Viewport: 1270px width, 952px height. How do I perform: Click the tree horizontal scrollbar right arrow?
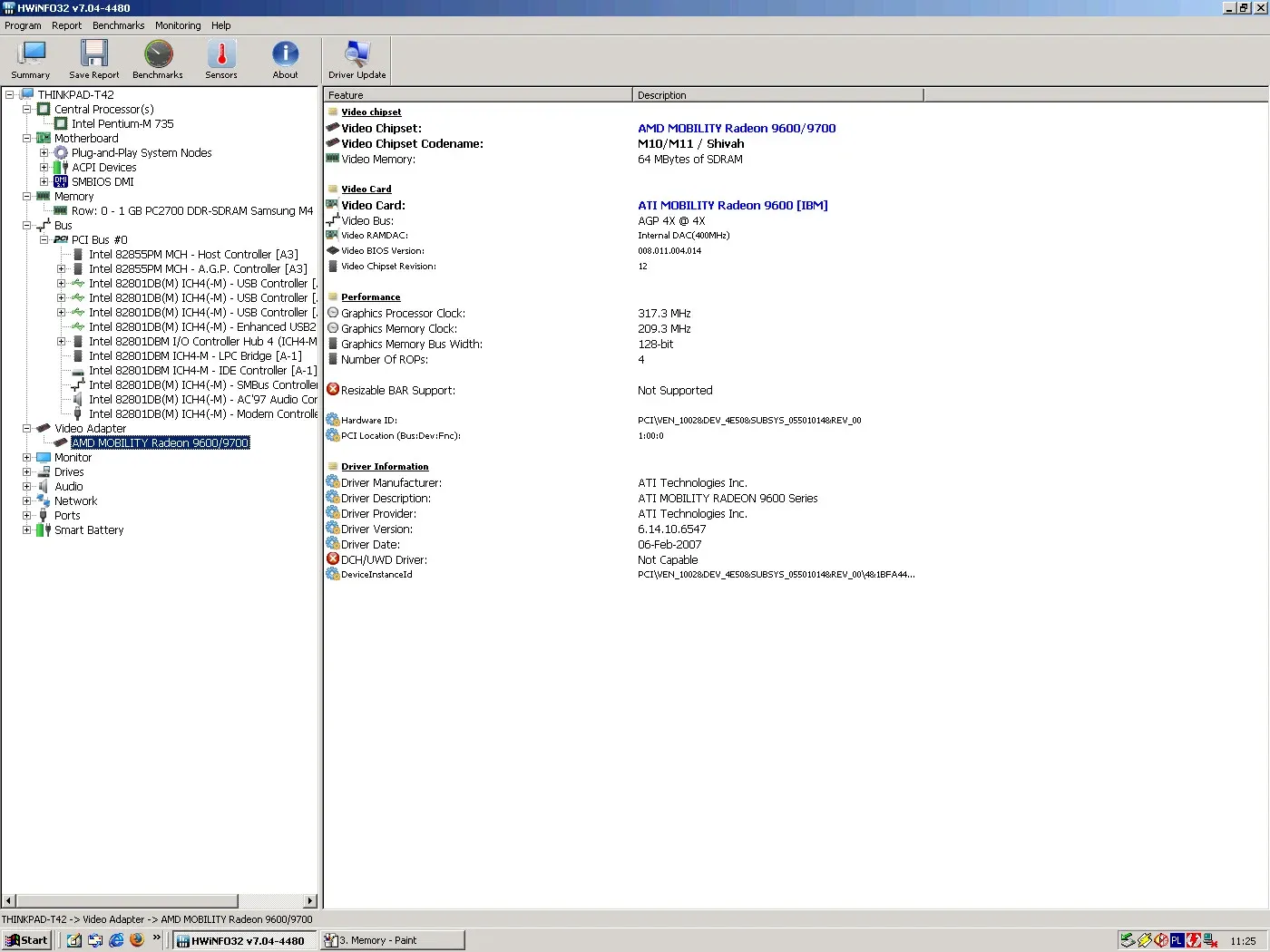click(310, 901)
